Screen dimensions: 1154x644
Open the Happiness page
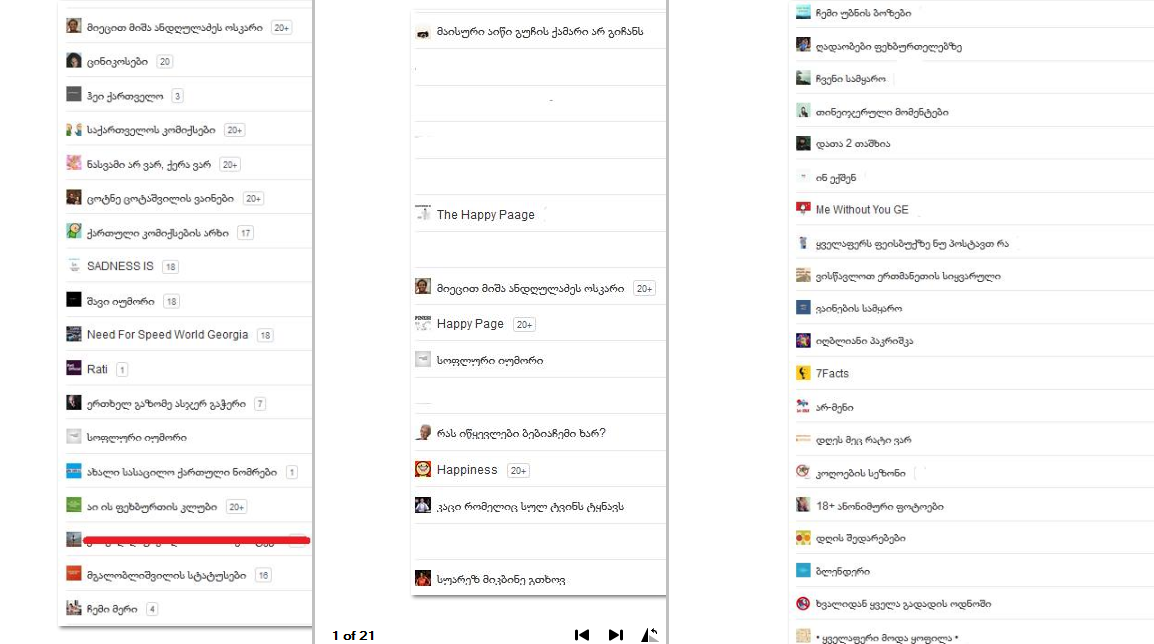click(x=467, y=469)
